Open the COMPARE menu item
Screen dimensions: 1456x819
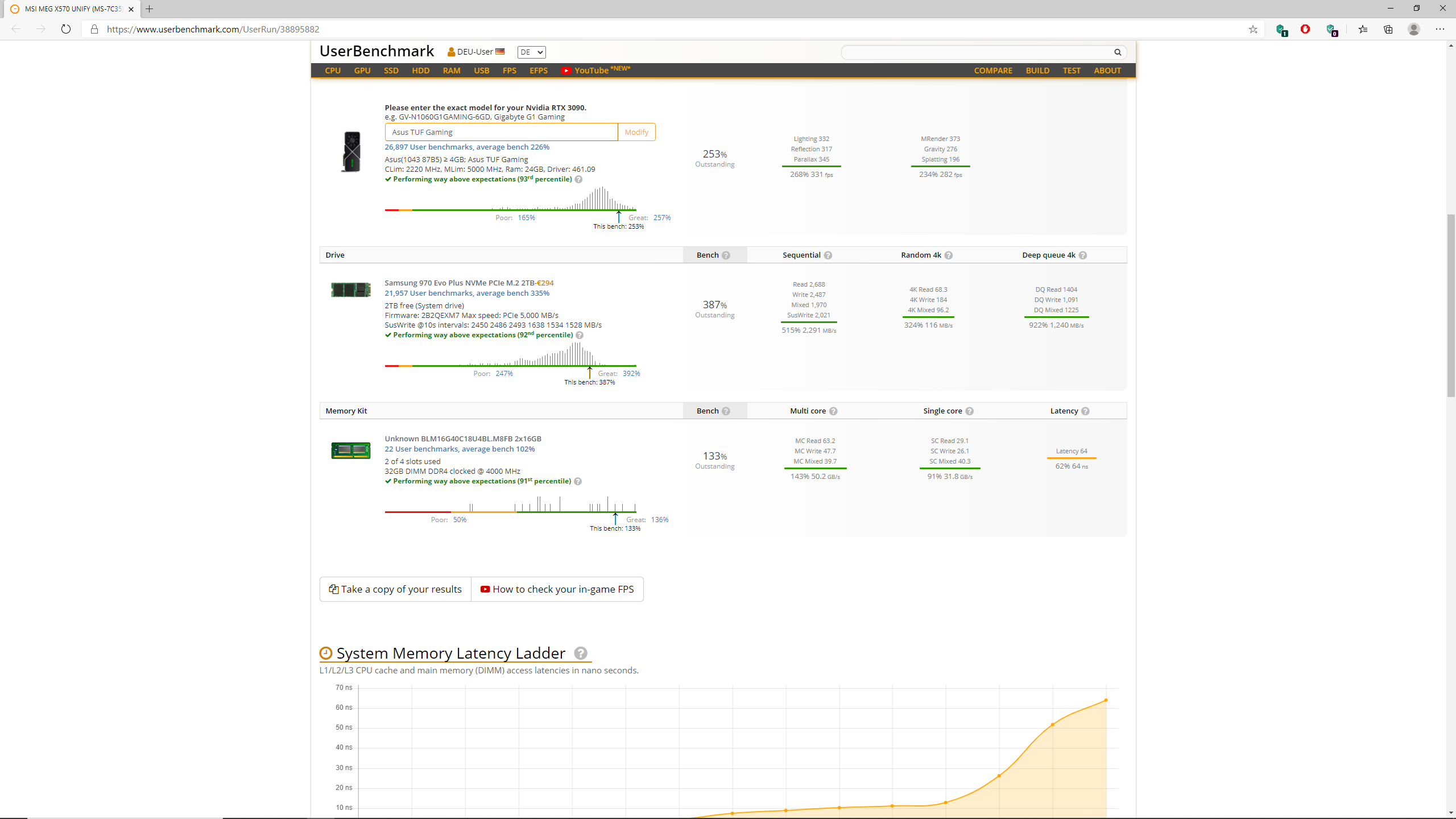(993, 71)
